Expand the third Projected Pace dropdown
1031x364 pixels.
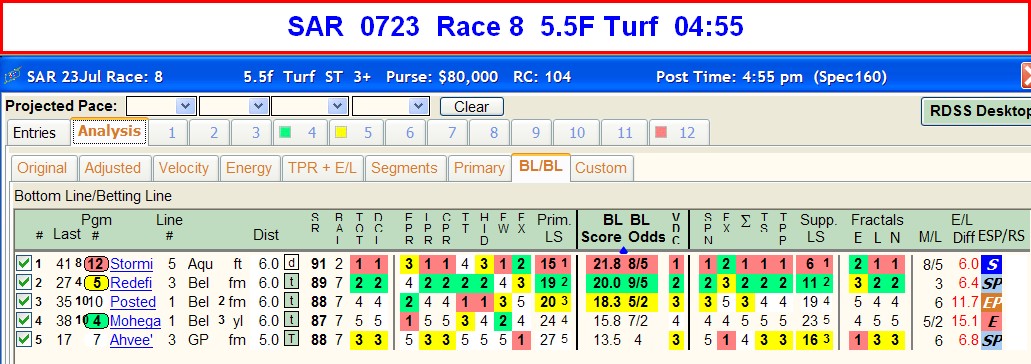tap(310, 106)
